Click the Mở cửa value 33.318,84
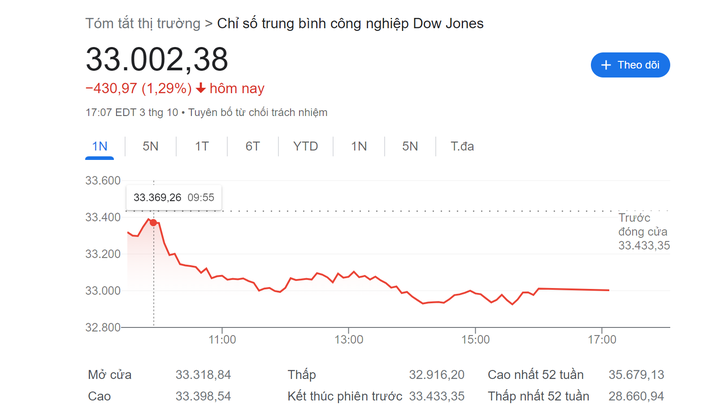 coord(203,375)
